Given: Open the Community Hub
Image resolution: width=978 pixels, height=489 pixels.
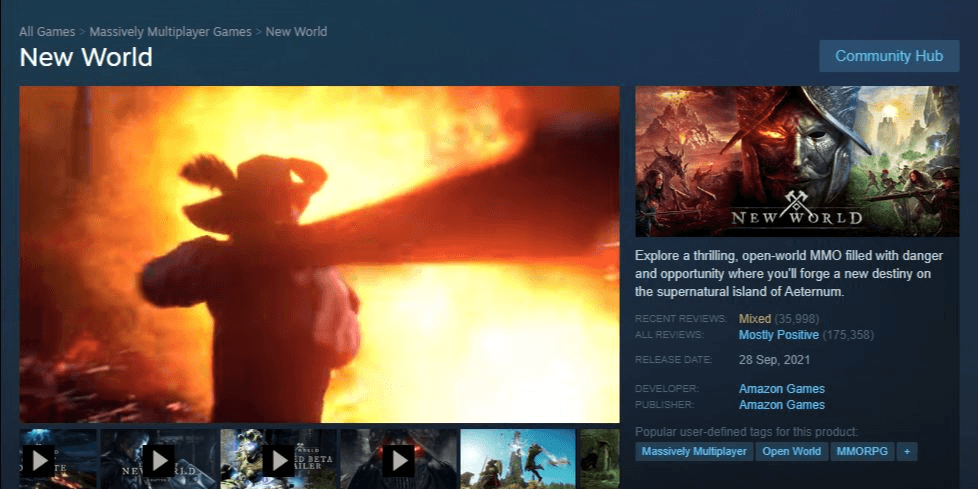Looking at the screenshot, I should coord(889,56).
